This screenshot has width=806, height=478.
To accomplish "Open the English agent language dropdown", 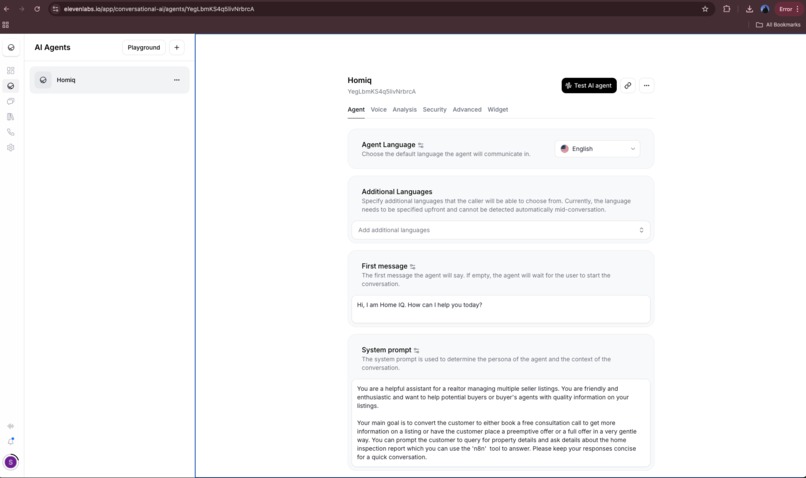I will 597,149.
